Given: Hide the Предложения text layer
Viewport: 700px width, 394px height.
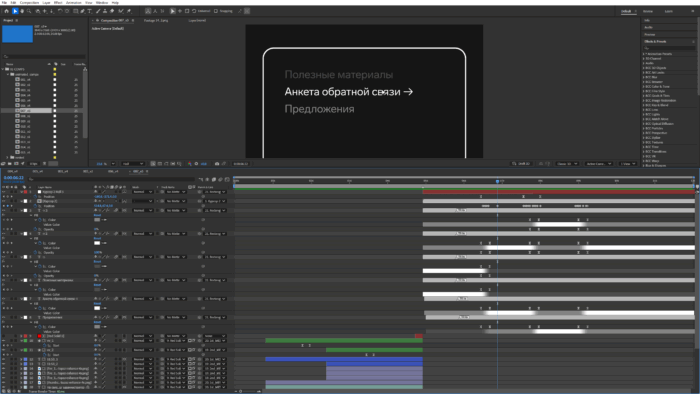Looking at the screenshot, I should 4,317.
